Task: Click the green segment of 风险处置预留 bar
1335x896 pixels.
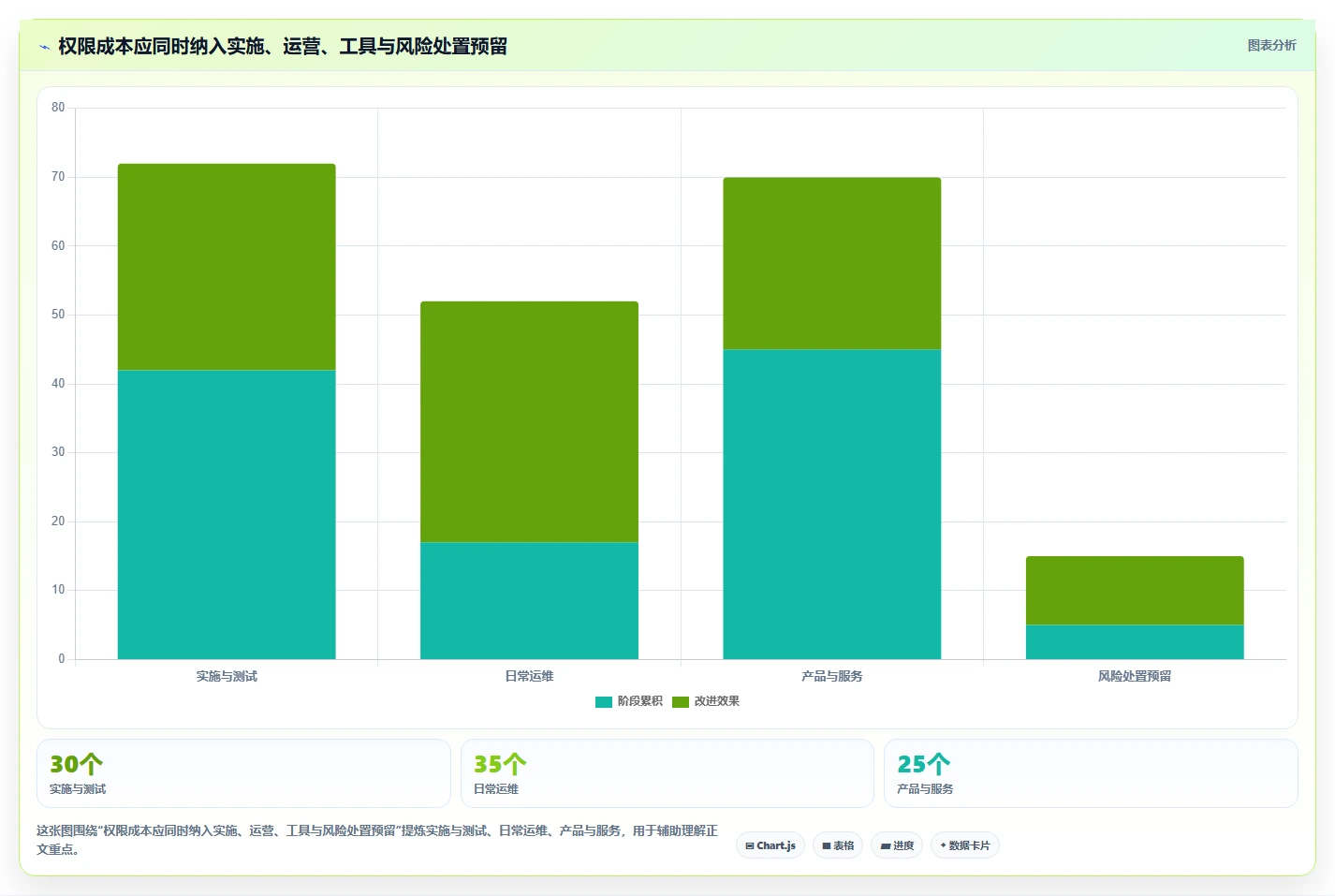Action: (1135, 591)
